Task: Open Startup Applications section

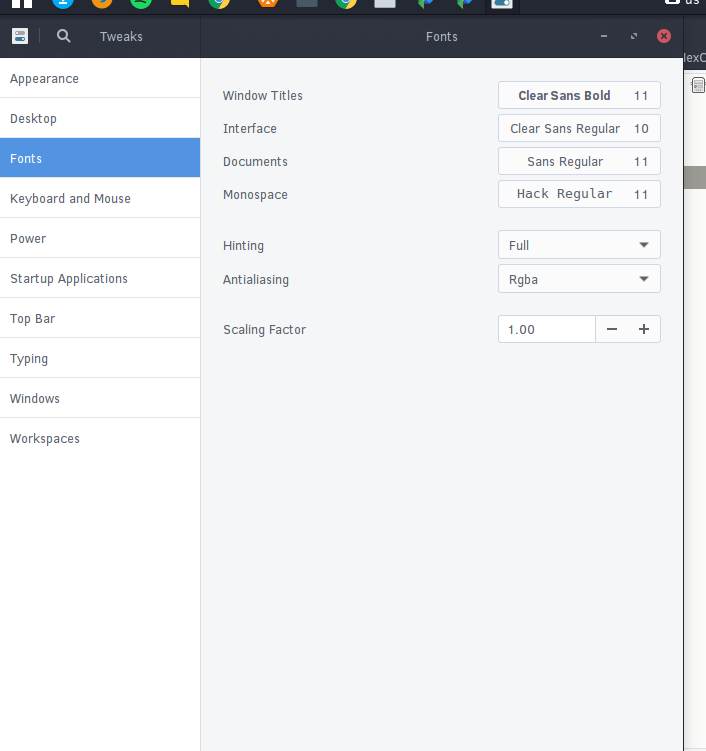Action: [100, 278]
